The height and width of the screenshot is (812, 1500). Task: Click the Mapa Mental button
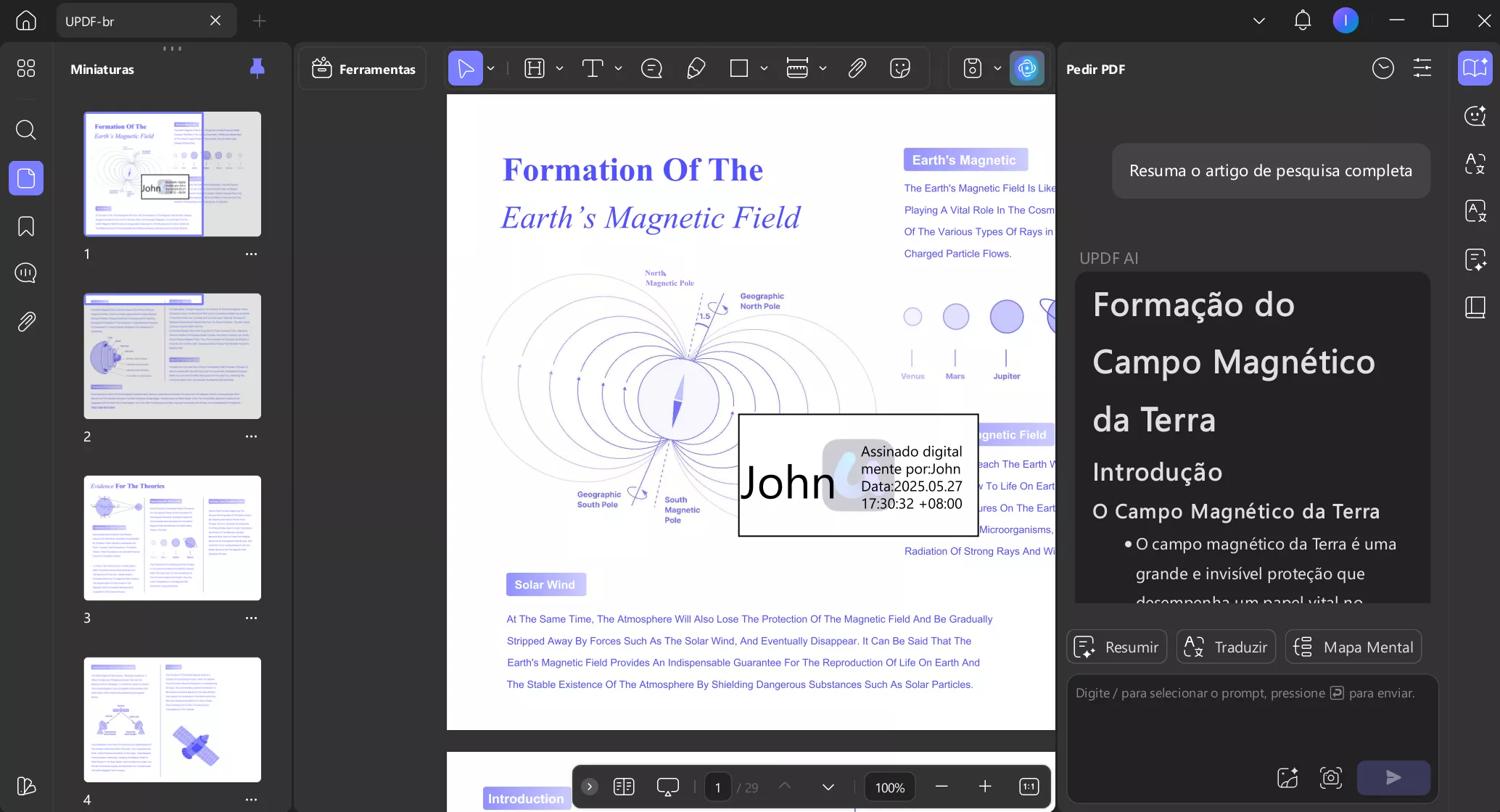point(1353,647)
